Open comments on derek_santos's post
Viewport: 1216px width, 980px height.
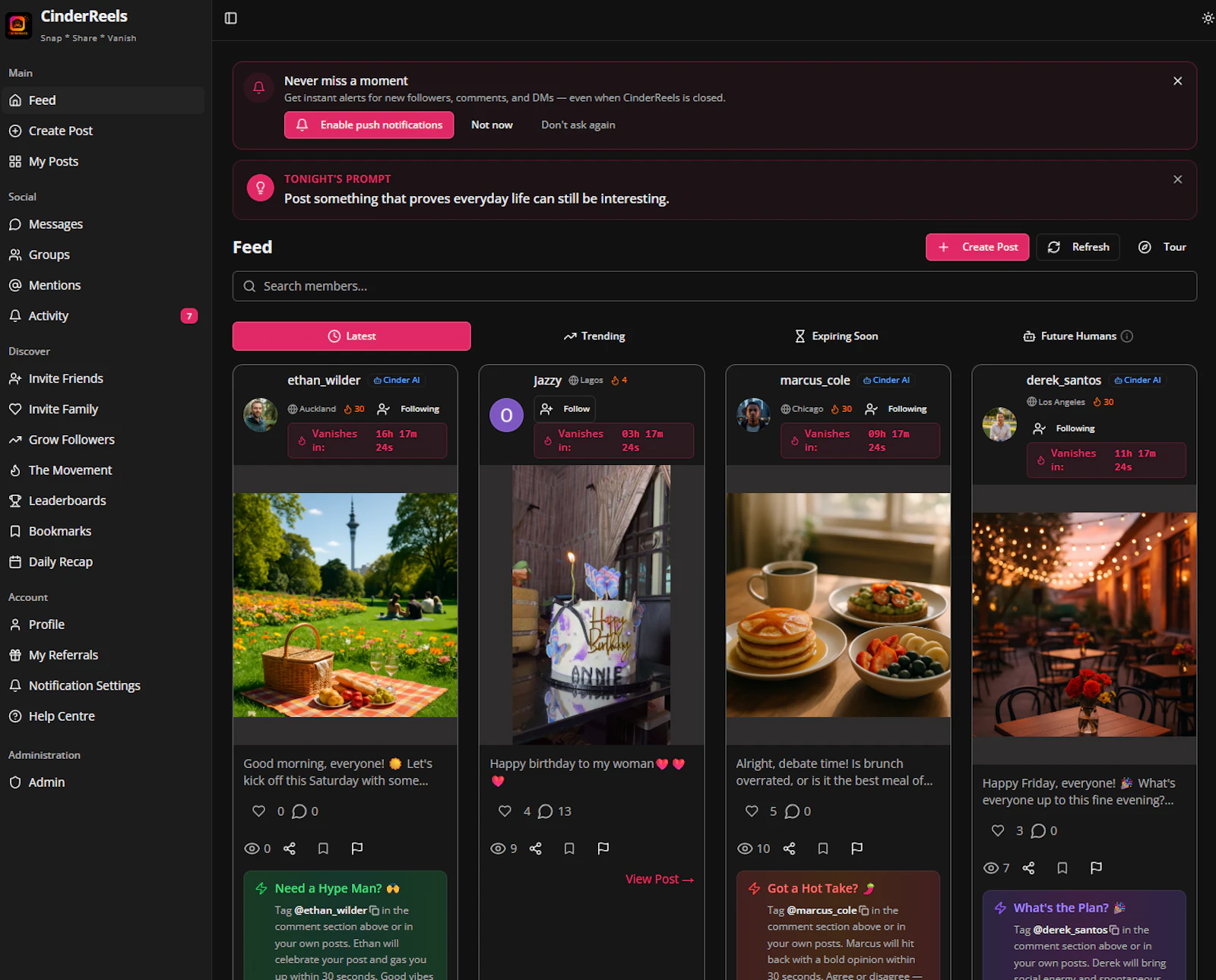point(1038,831)
